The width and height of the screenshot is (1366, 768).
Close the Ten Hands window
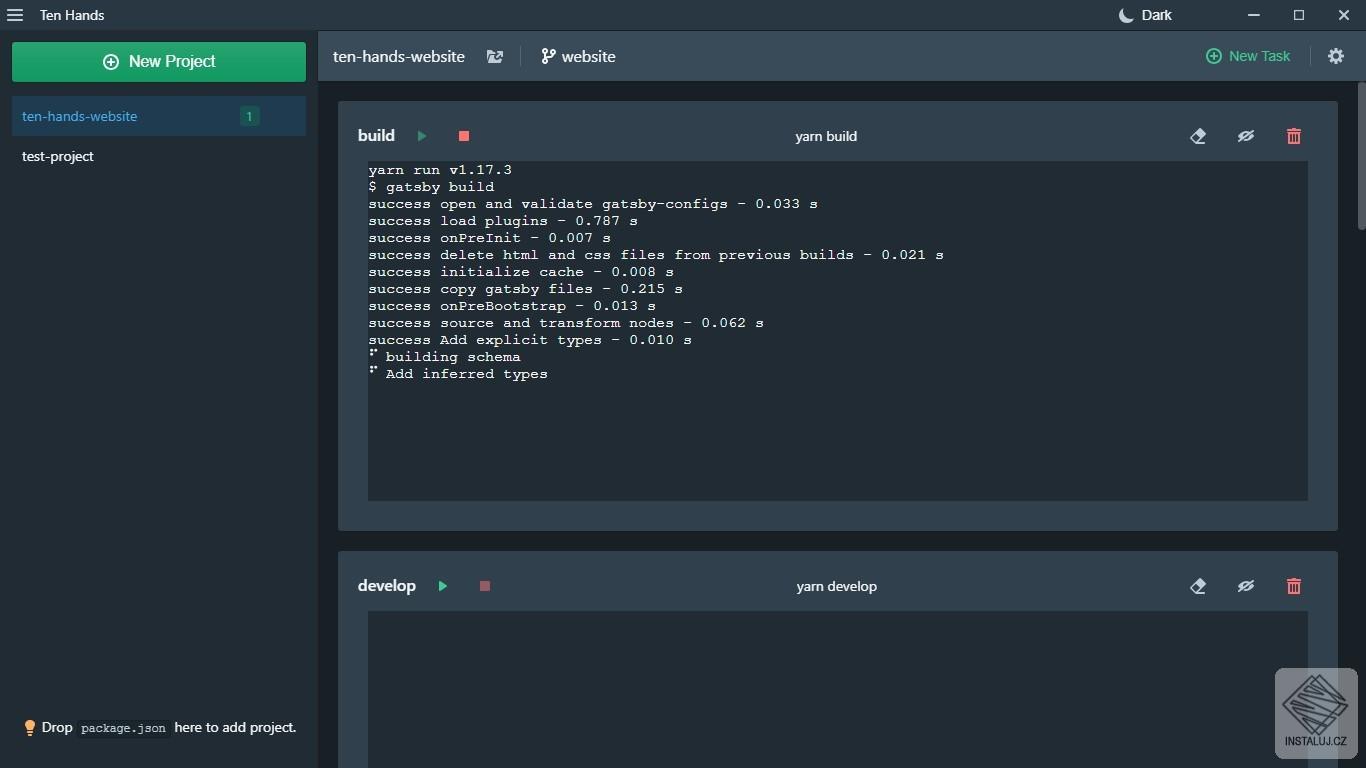pyautogui.click(x=1344, y=15)
